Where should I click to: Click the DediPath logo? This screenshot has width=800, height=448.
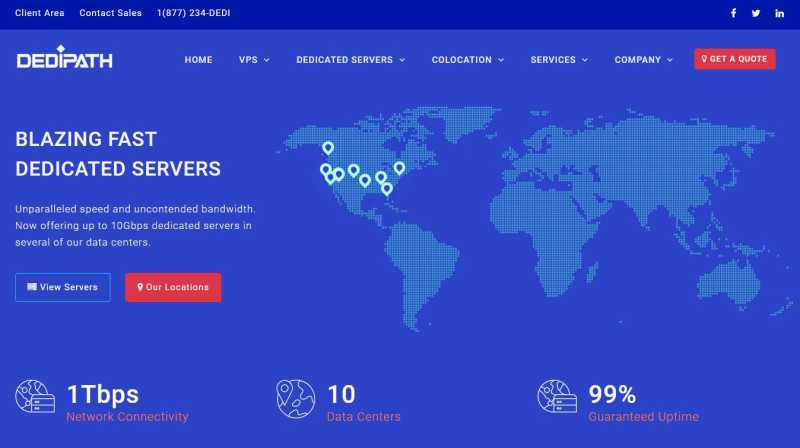point(64,57)
